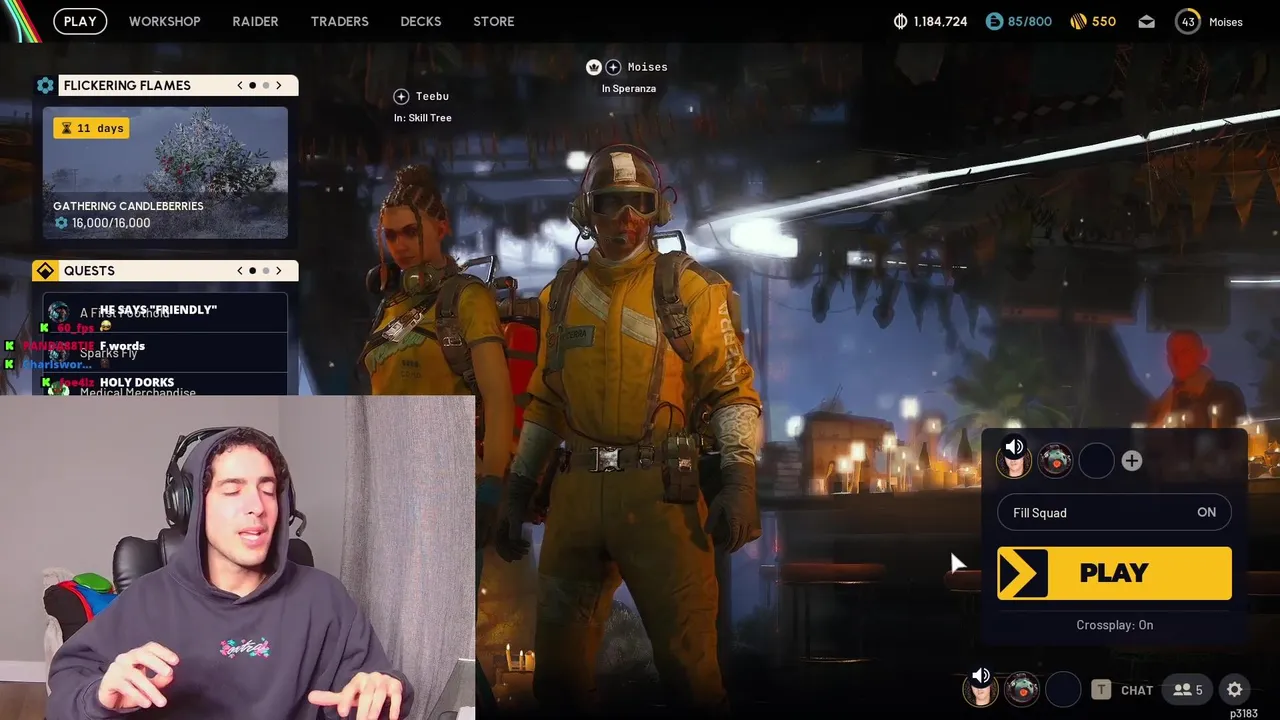Click the Moises nameplate above the character
Viewport: 1280px width, 720px height.
647,67
